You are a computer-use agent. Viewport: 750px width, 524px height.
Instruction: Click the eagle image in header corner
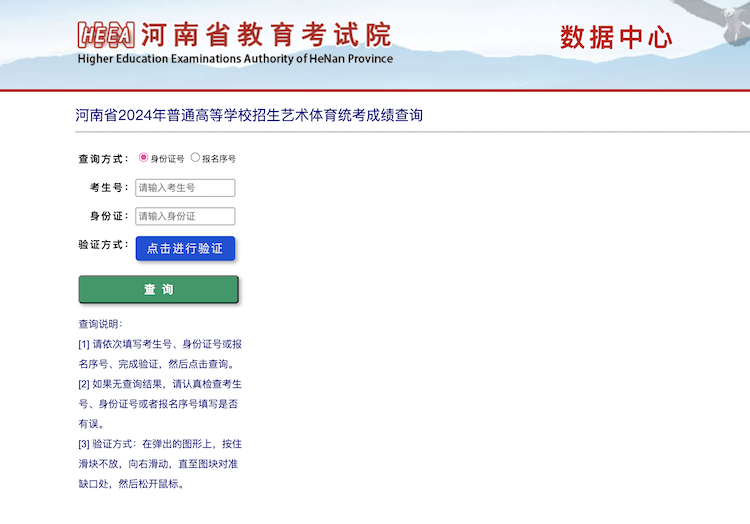tap(719, 20)
